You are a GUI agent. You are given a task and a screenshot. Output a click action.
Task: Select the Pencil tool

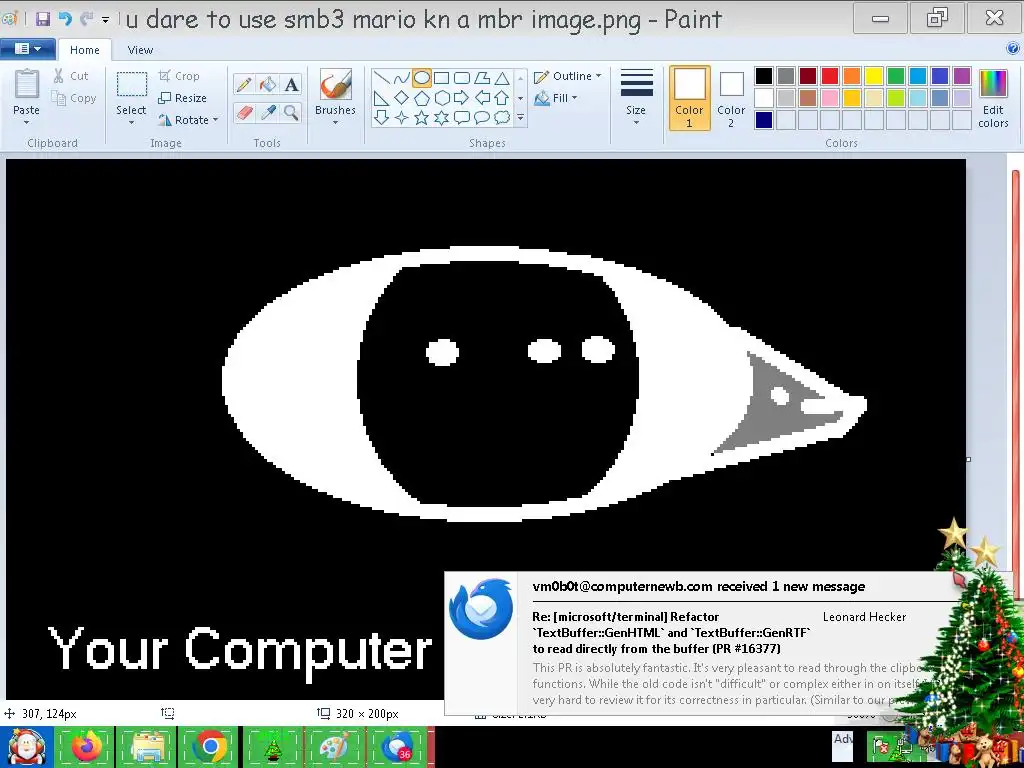pos(244,84)
